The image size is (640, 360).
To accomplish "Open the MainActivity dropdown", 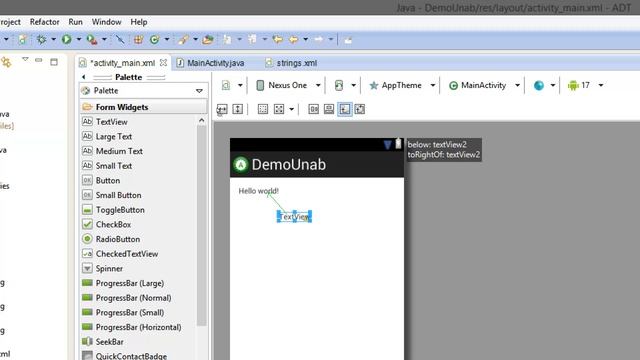I will (x=517, y=85).
